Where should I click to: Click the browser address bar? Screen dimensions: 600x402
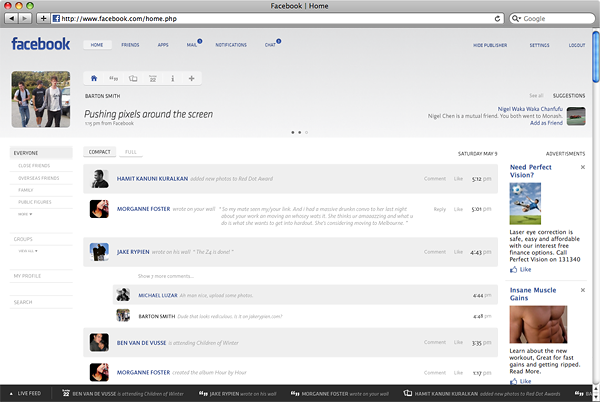[277, 18]
